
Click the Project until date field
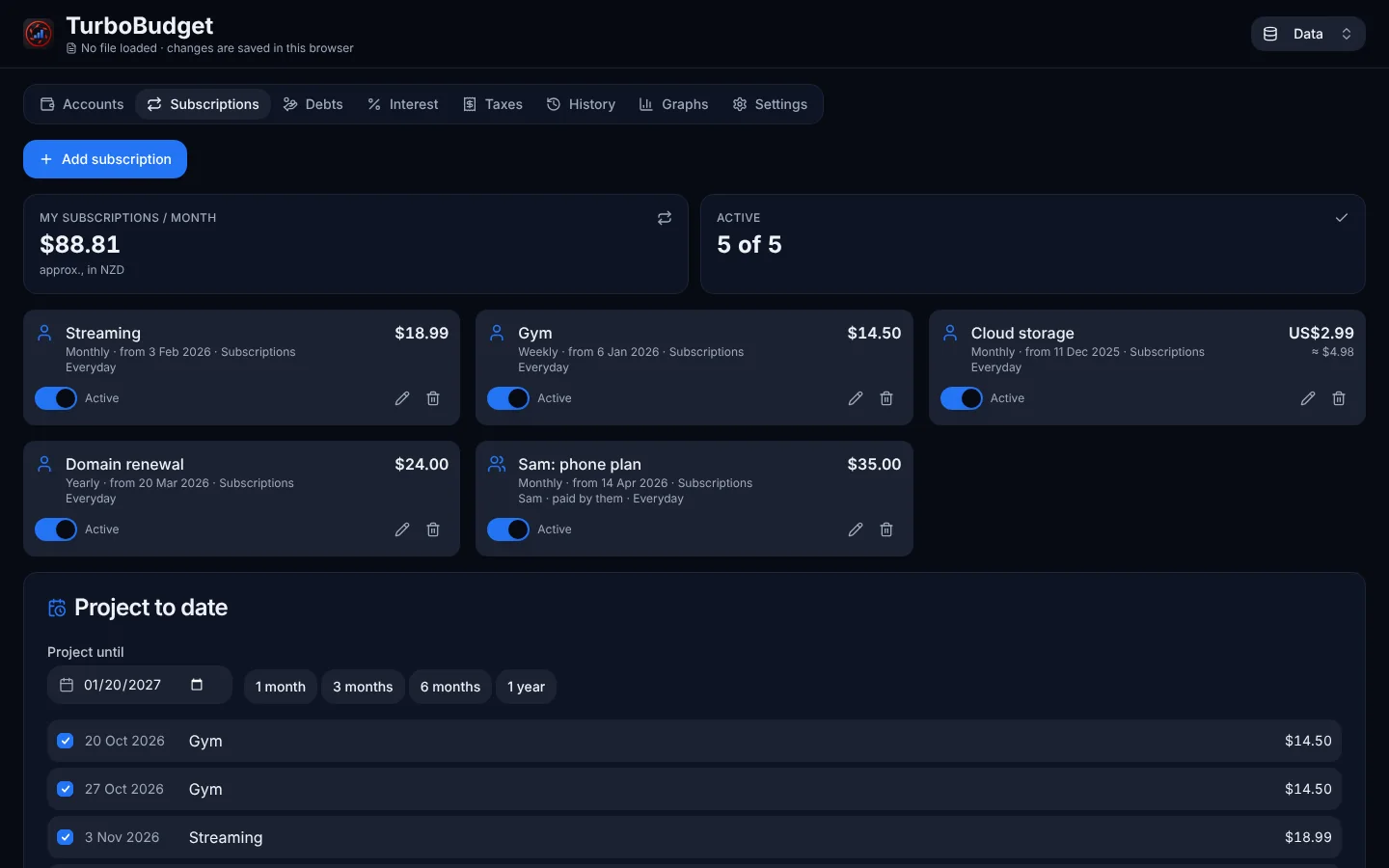tap(140, 685)
